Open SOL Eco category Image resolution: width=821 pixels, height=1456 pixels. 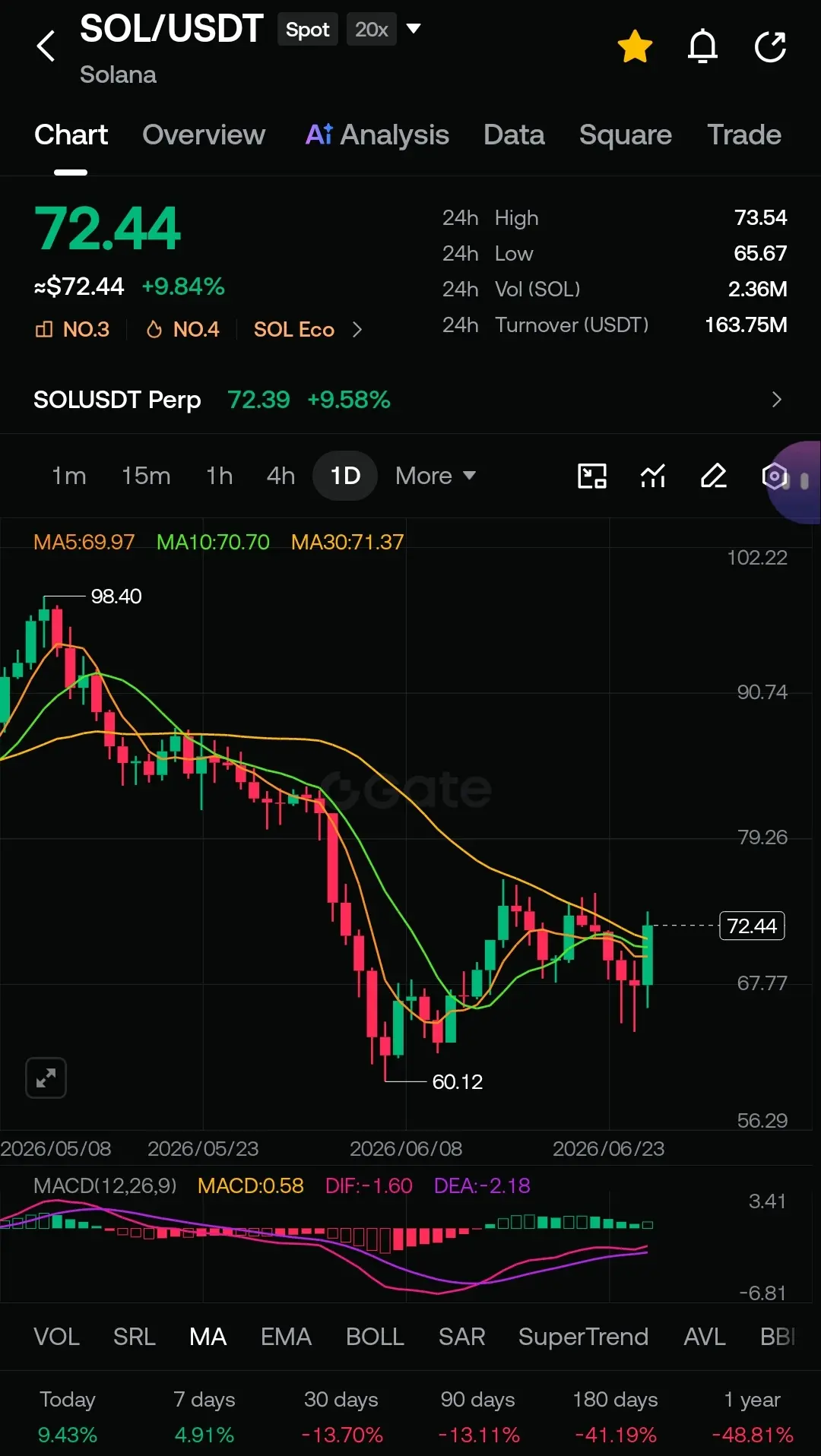294,329
